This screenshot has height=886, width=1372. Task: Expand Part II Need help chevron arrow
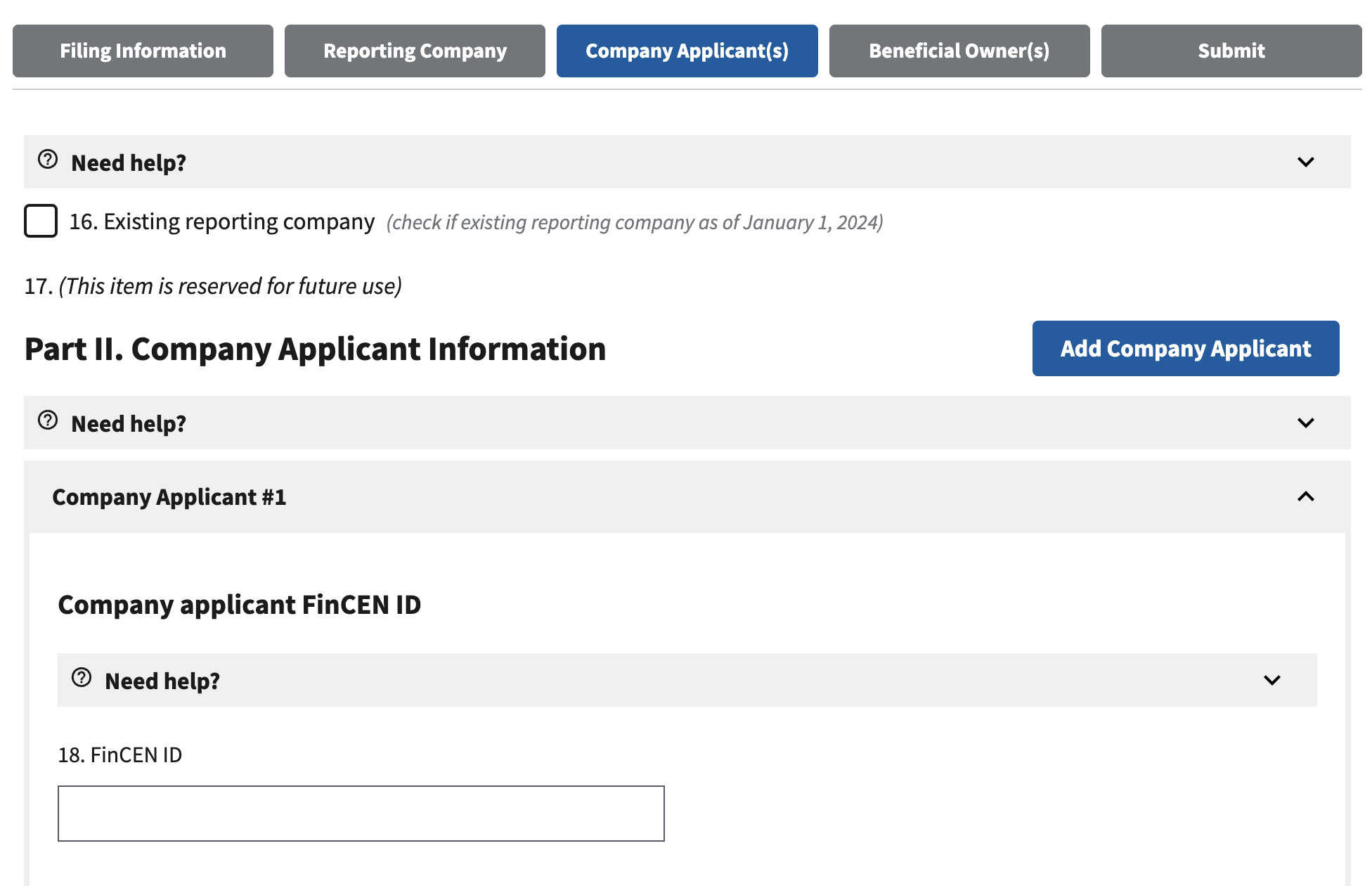[1305, 423]
